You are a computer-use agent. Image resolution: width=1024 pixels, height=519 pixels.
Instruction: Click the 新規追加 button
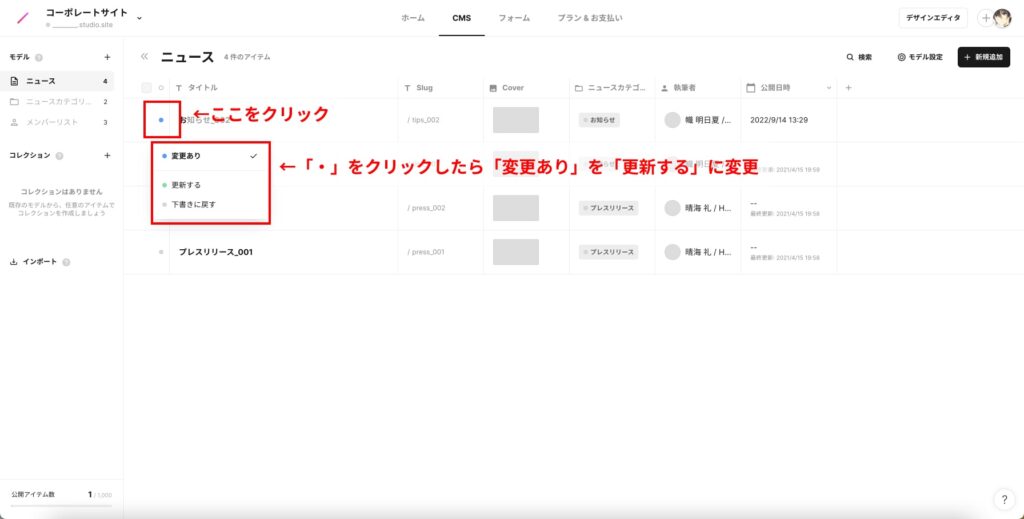pos(984,57)
